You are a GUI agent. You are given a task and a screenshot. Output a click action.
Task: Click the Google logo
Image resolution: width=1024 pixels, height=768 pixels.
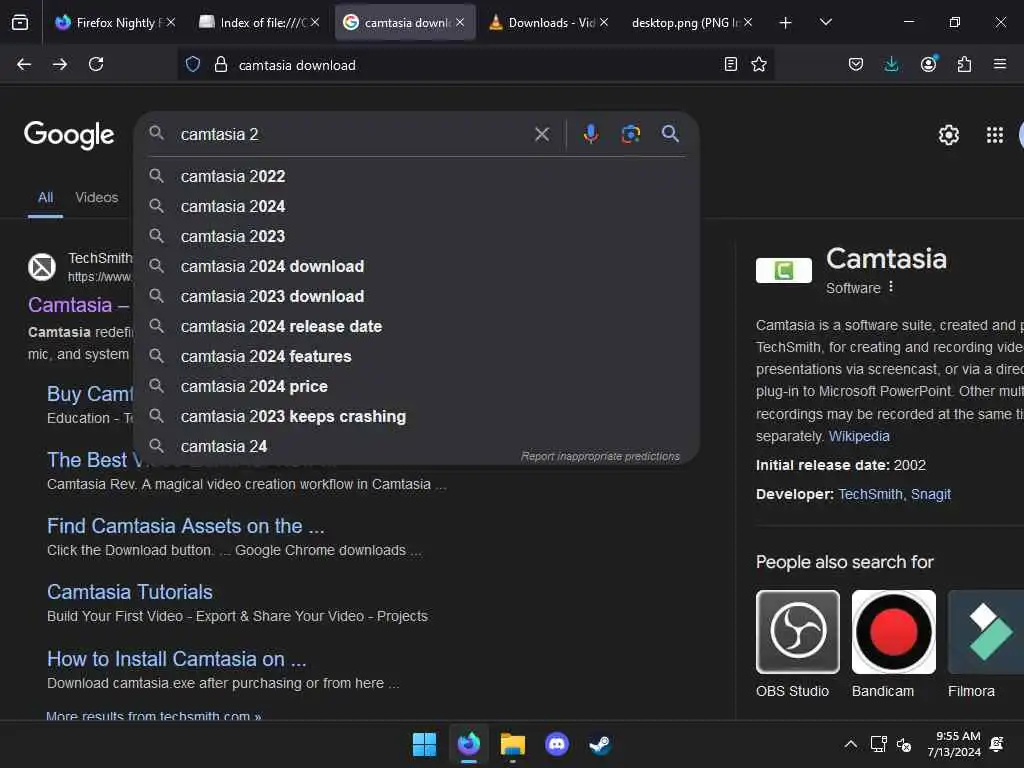point(69,135)
